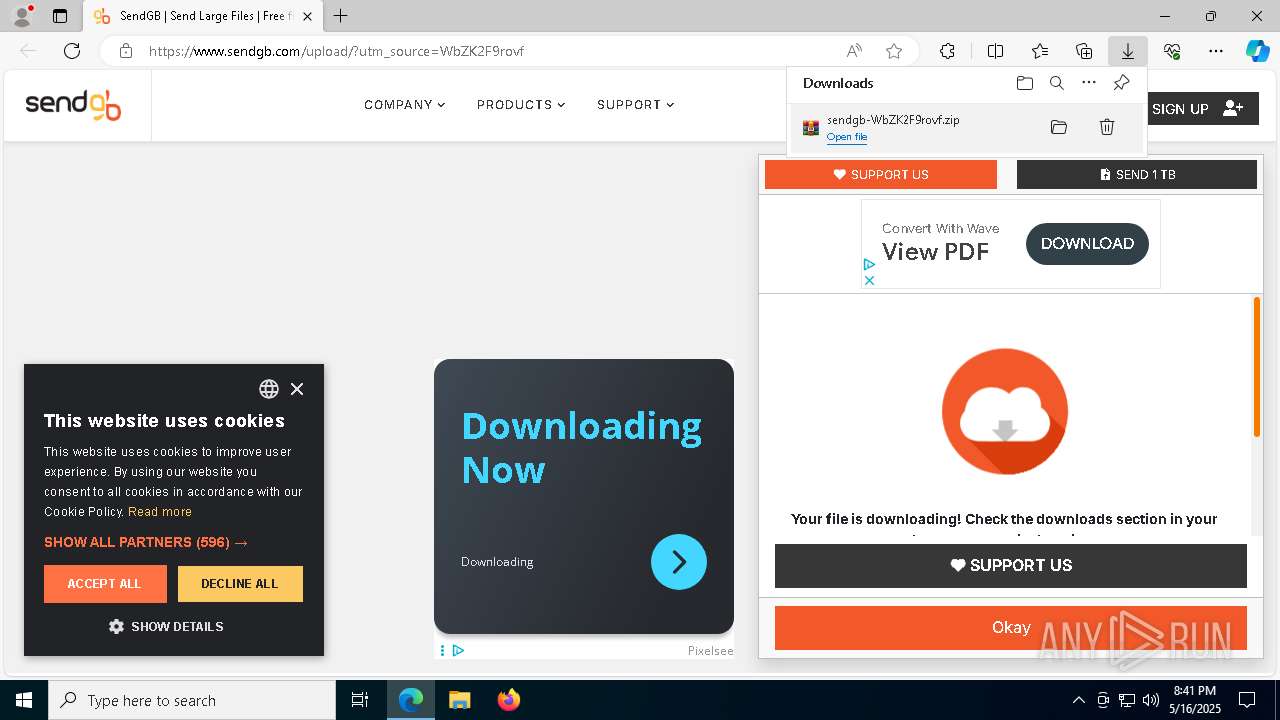Expand the COMPANY menu
The width and height of the screenshot is (1280, 720).
(x=404, y=105)
